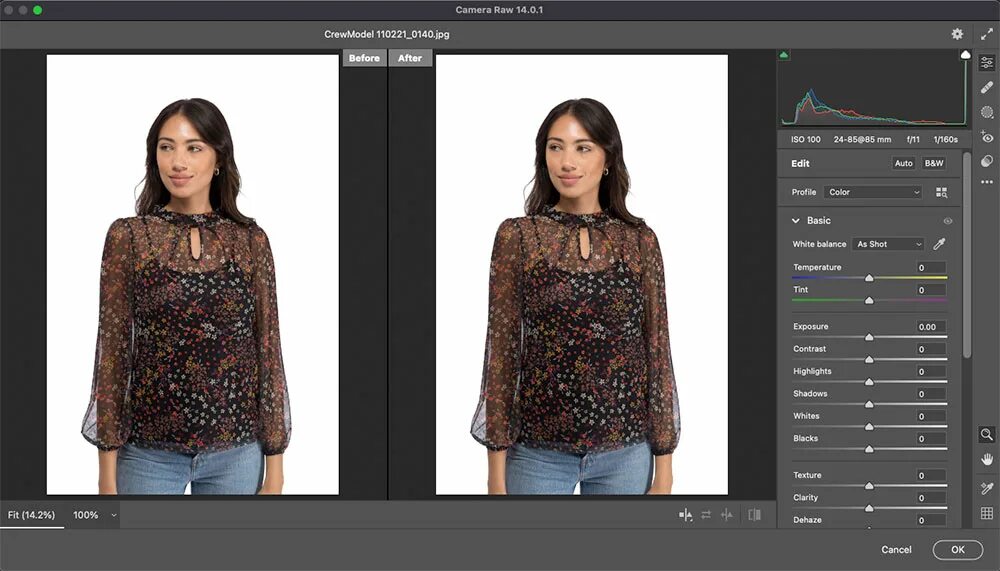Swap before and after settings icon

coord(706,515)
